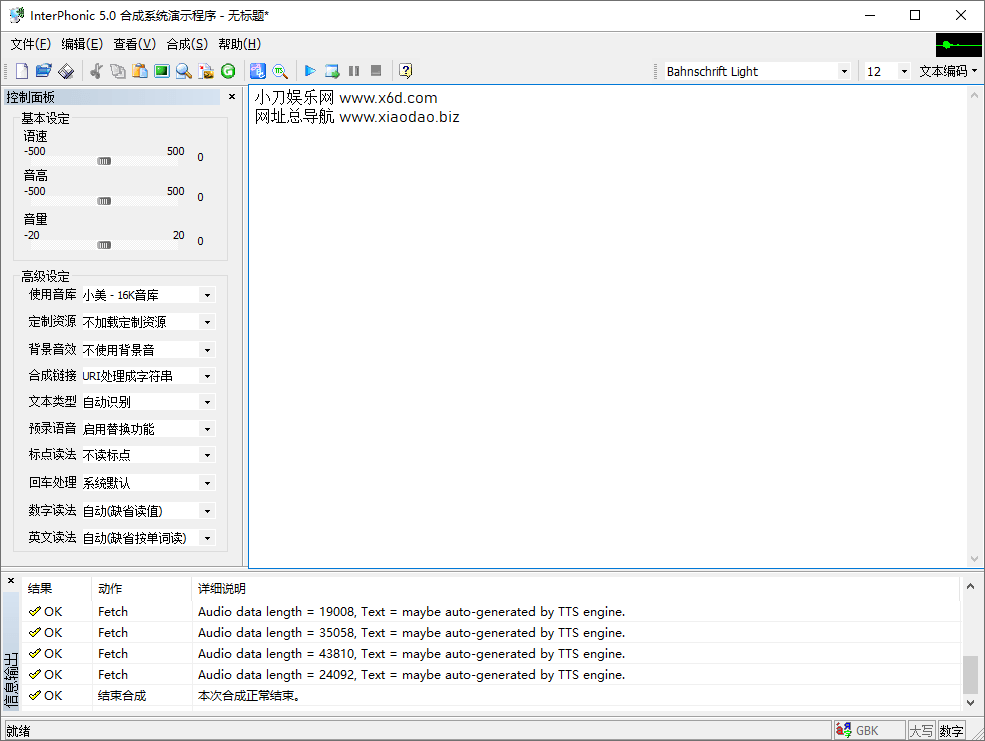Click the magnifier Find icon
Viewport: 985px width, 741px height.
(184, 71)
